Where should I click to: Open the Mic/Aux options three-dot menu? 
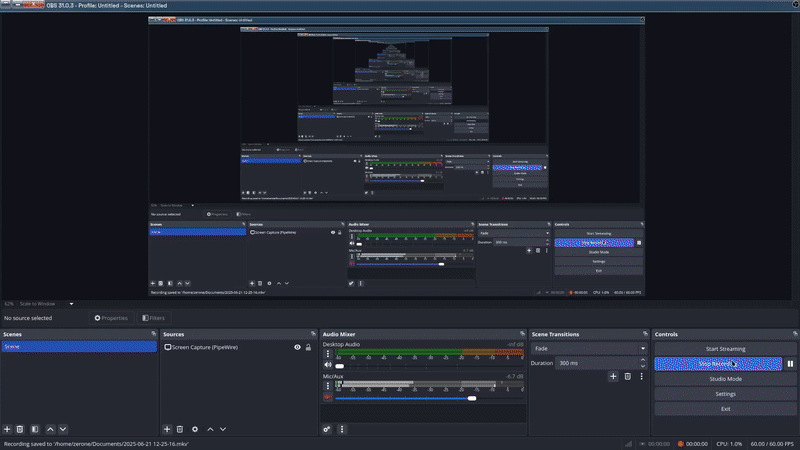[328, 386]
